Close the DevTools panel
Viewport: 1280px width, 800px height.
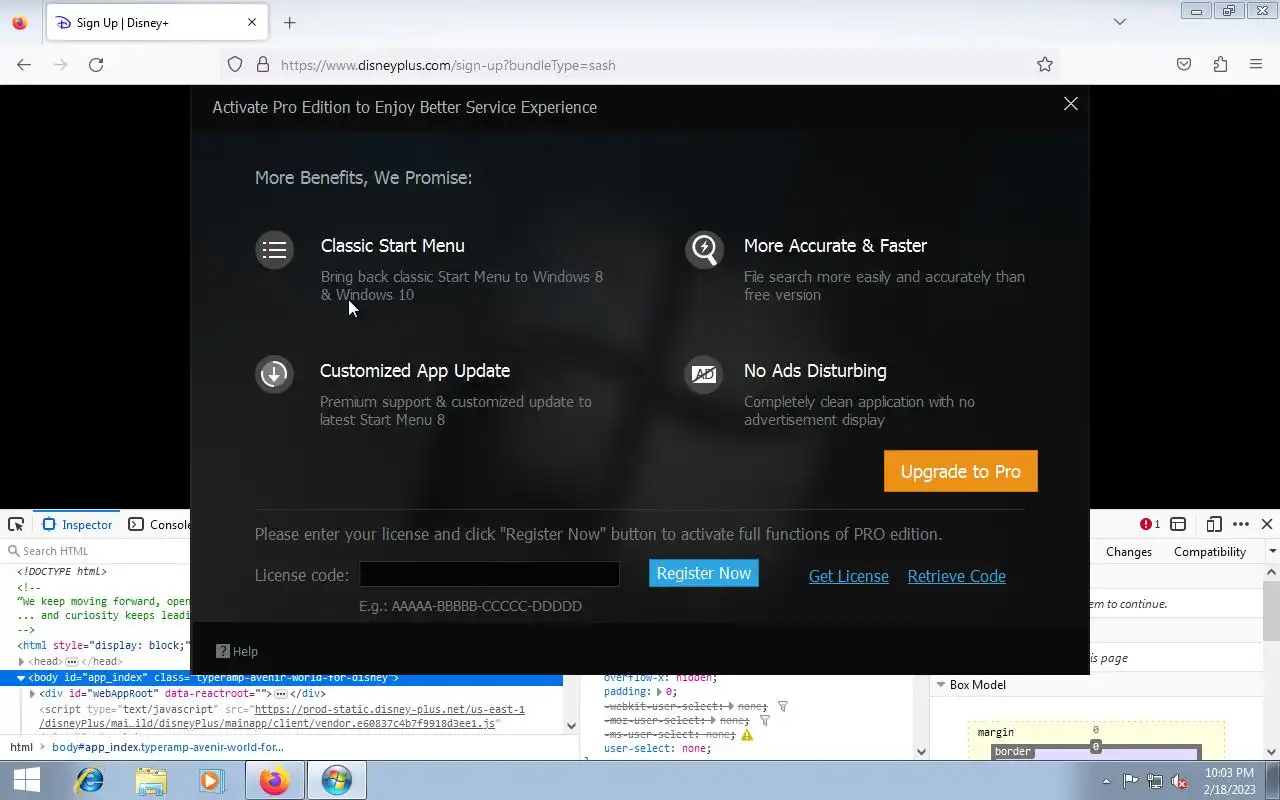pyautogui.click(x=1267, y=524)
